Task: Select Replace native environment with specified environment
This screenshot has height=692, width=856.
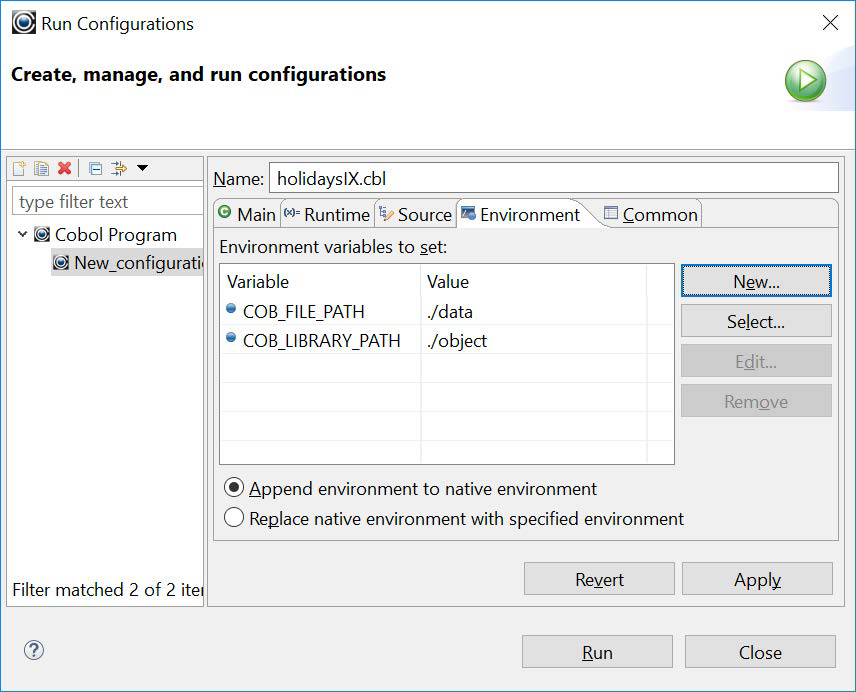Action: [234, 518]
